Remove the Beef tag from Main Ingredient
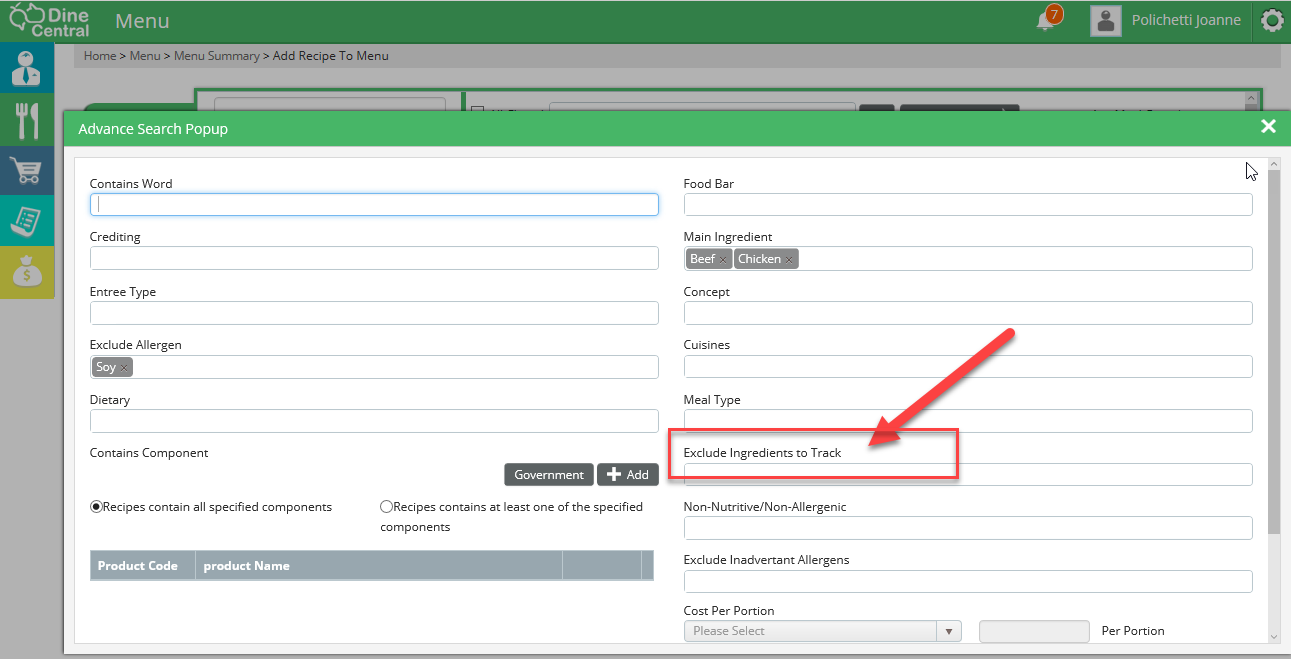1291x659 pixels. (x=723, y=260)
